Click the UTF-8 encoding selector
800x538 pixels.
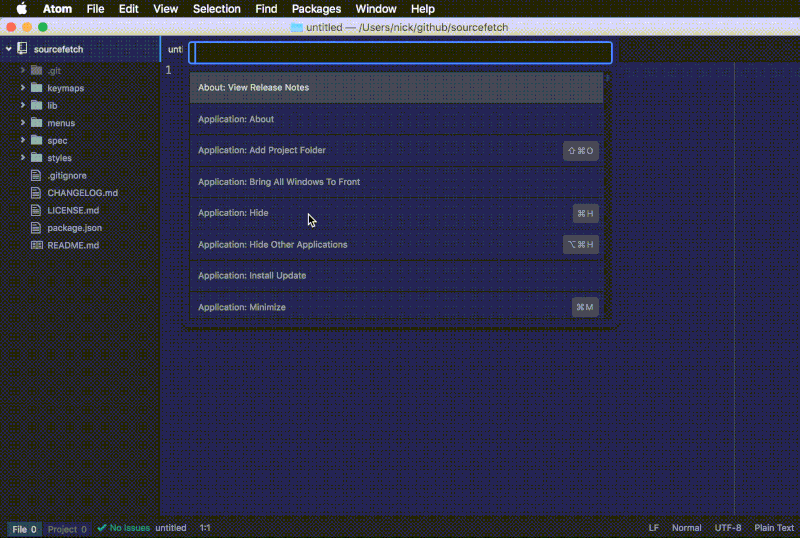pyautogui.click(x=727, y=528)
